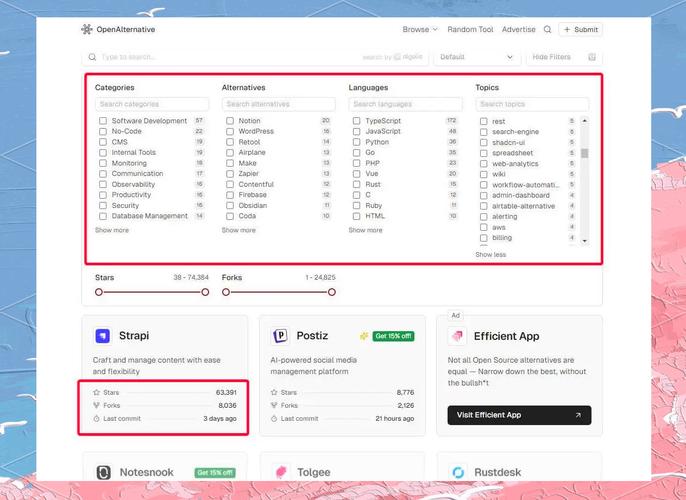Tick the Rust language checkbox
Screen dimensions: 686x500
[357, 185]
